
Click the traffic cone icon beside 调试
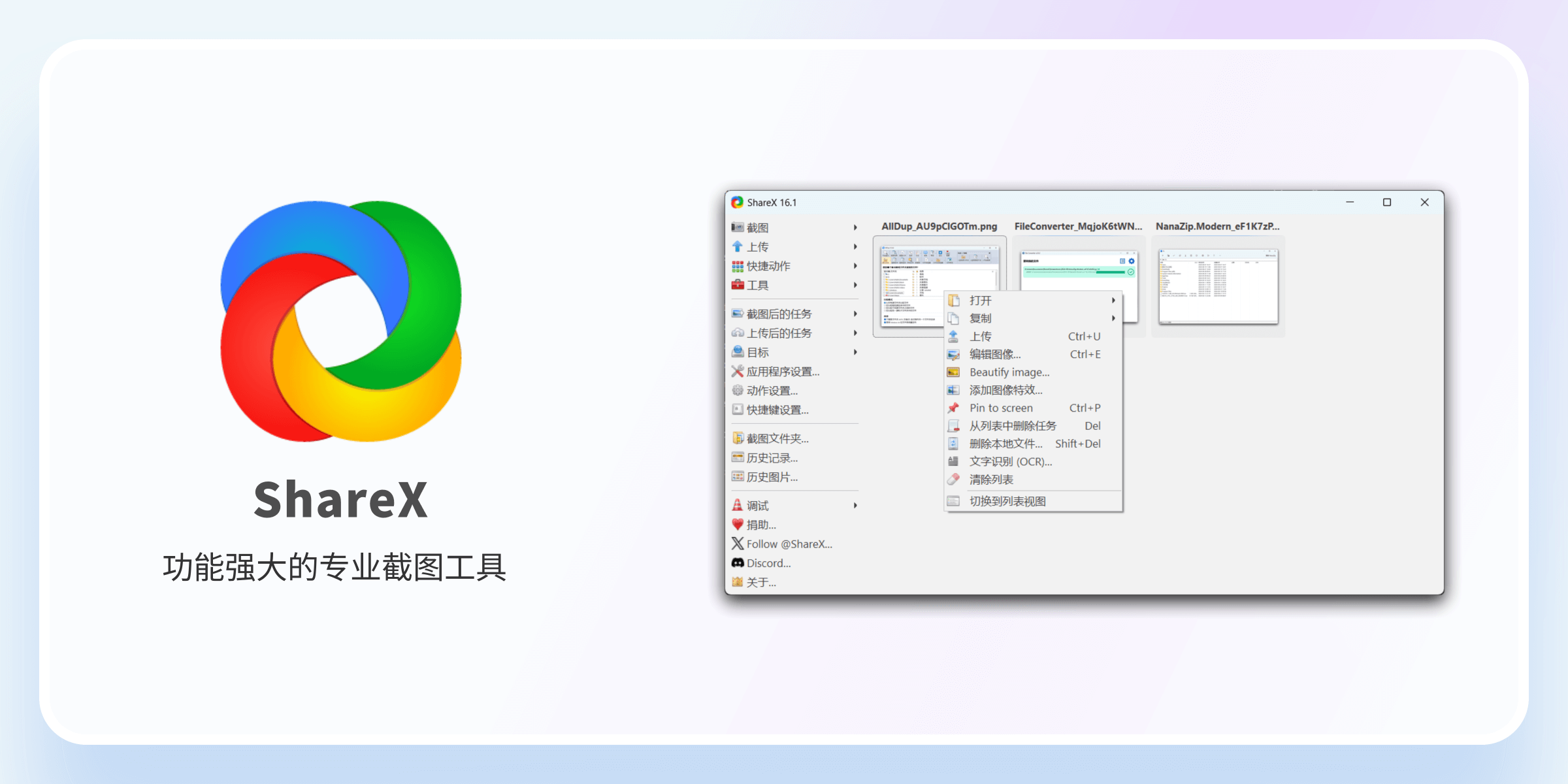pos(738,505)
